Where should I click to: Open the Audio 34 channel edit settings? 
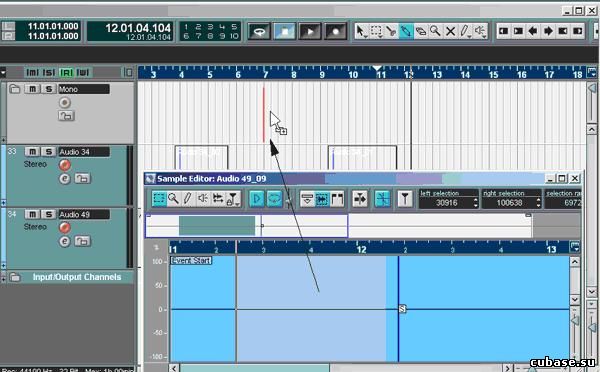pos(65,179)
